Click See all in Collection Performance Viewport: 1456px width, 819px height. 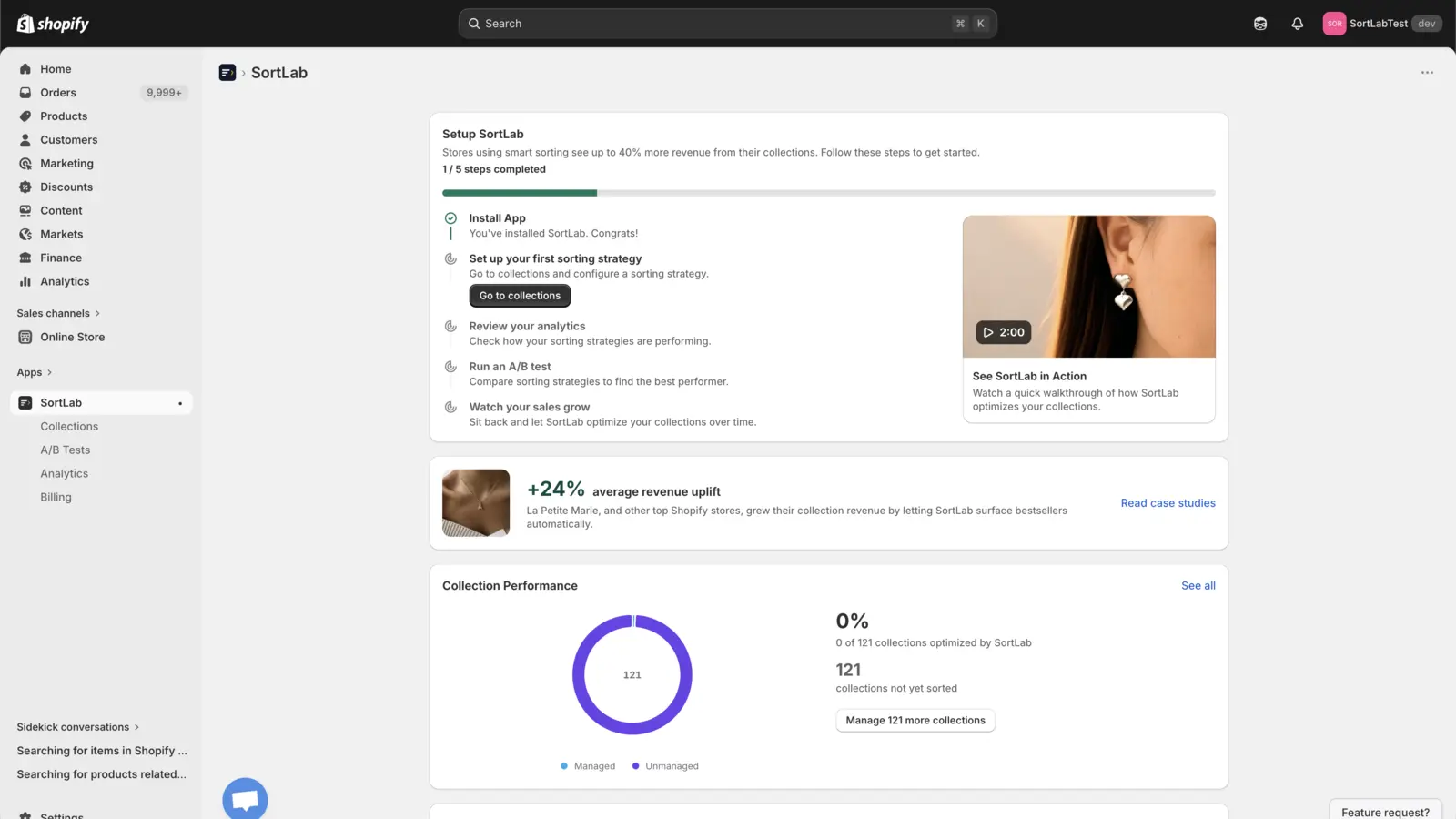tap(1198, 586)
